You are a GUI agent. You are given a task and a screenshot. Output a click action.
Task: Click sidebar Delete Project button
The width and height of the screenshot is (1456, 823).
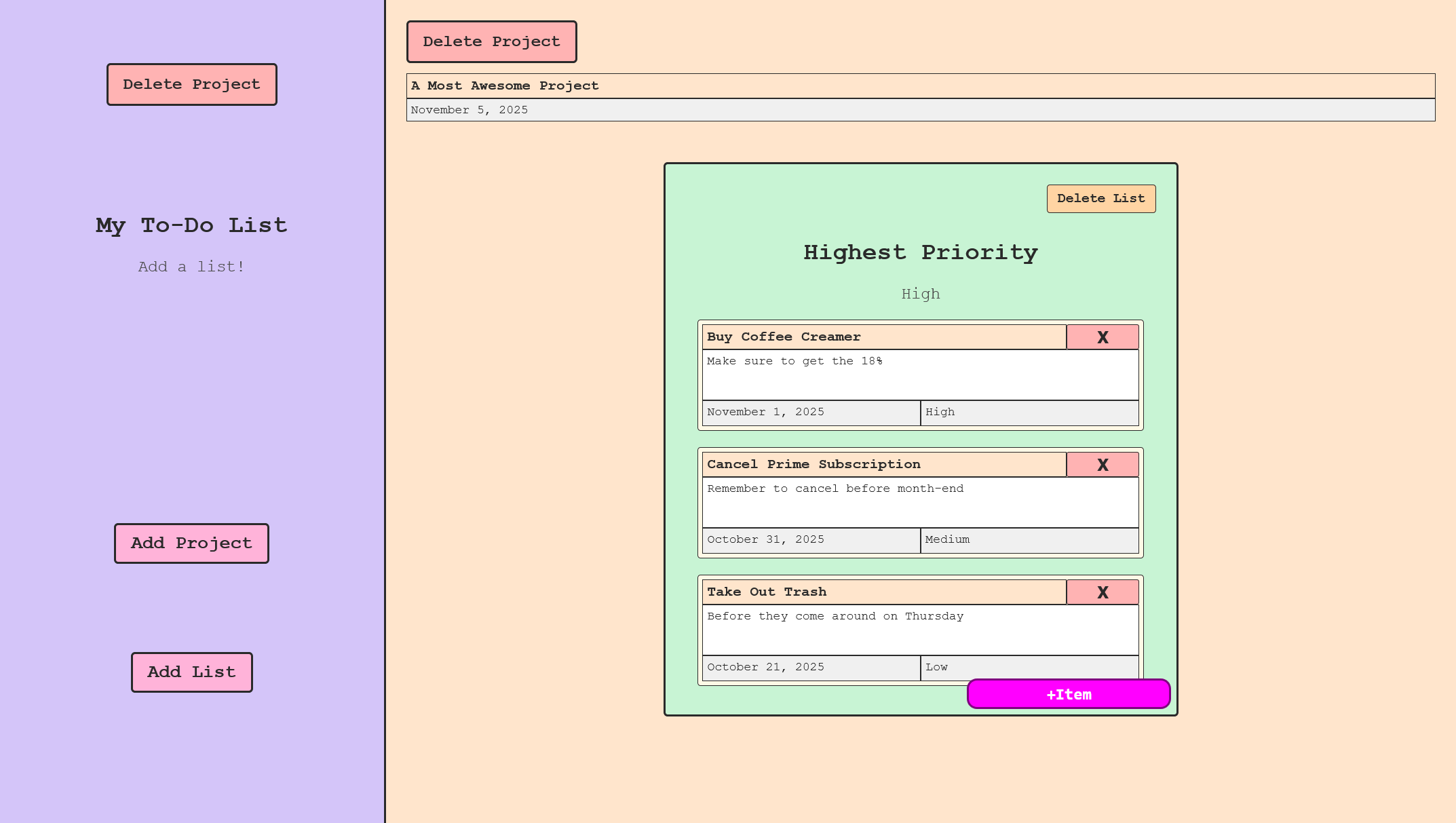tap(191, 85)
